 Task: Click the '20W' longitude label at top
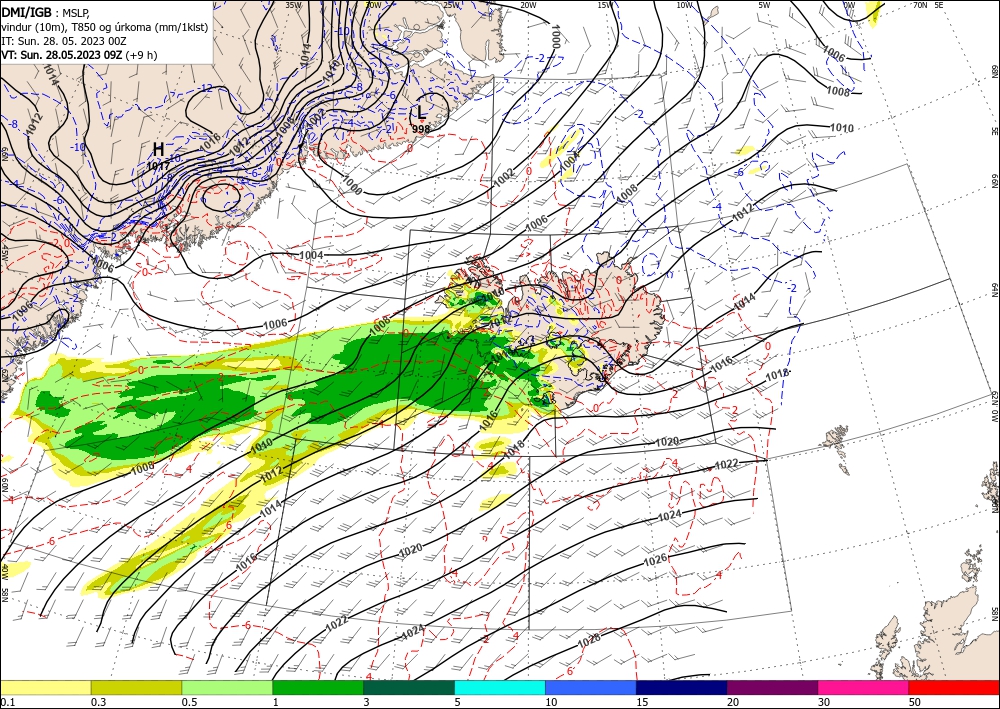tap(527, 5)
